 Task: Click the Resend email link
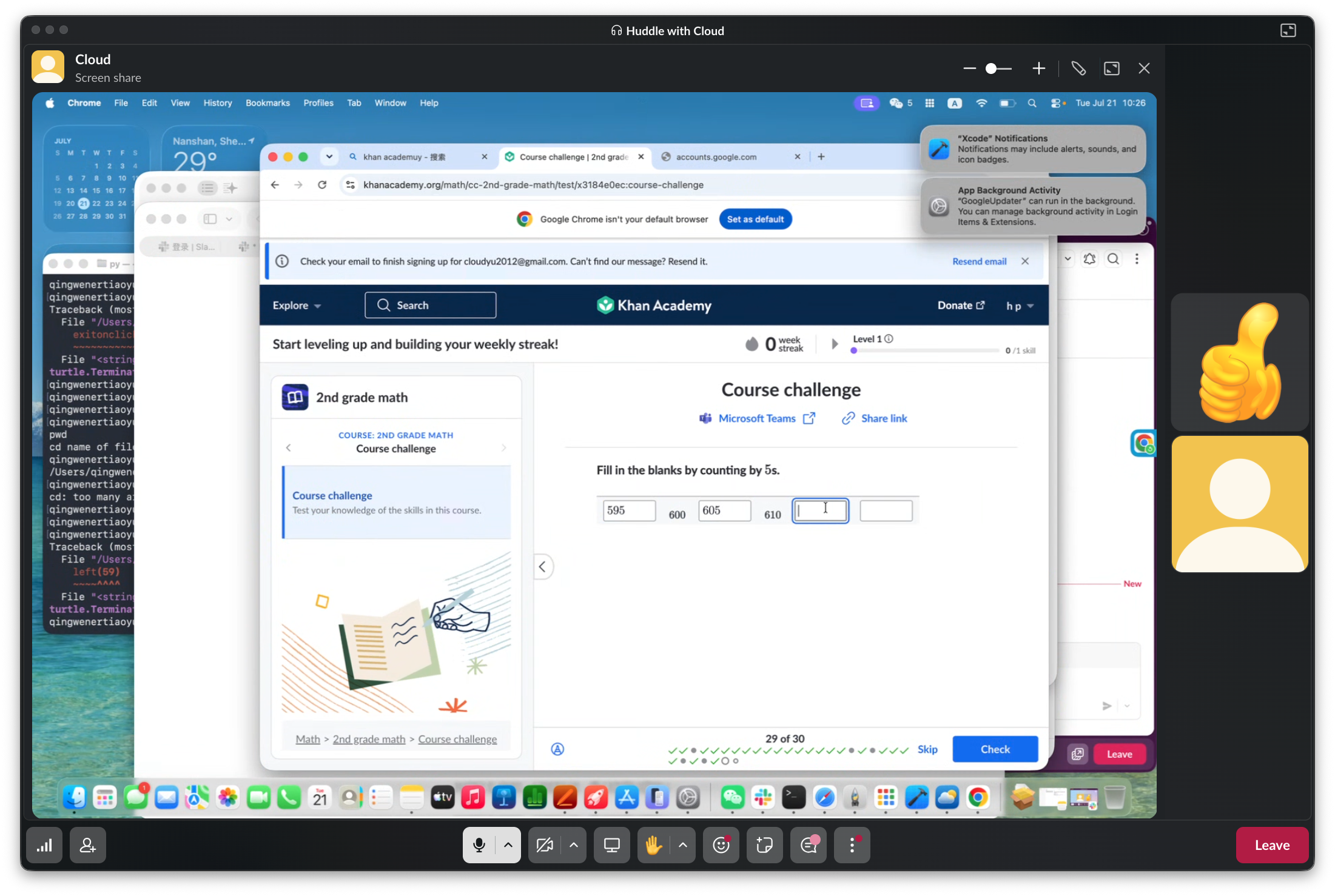(979, 261)
